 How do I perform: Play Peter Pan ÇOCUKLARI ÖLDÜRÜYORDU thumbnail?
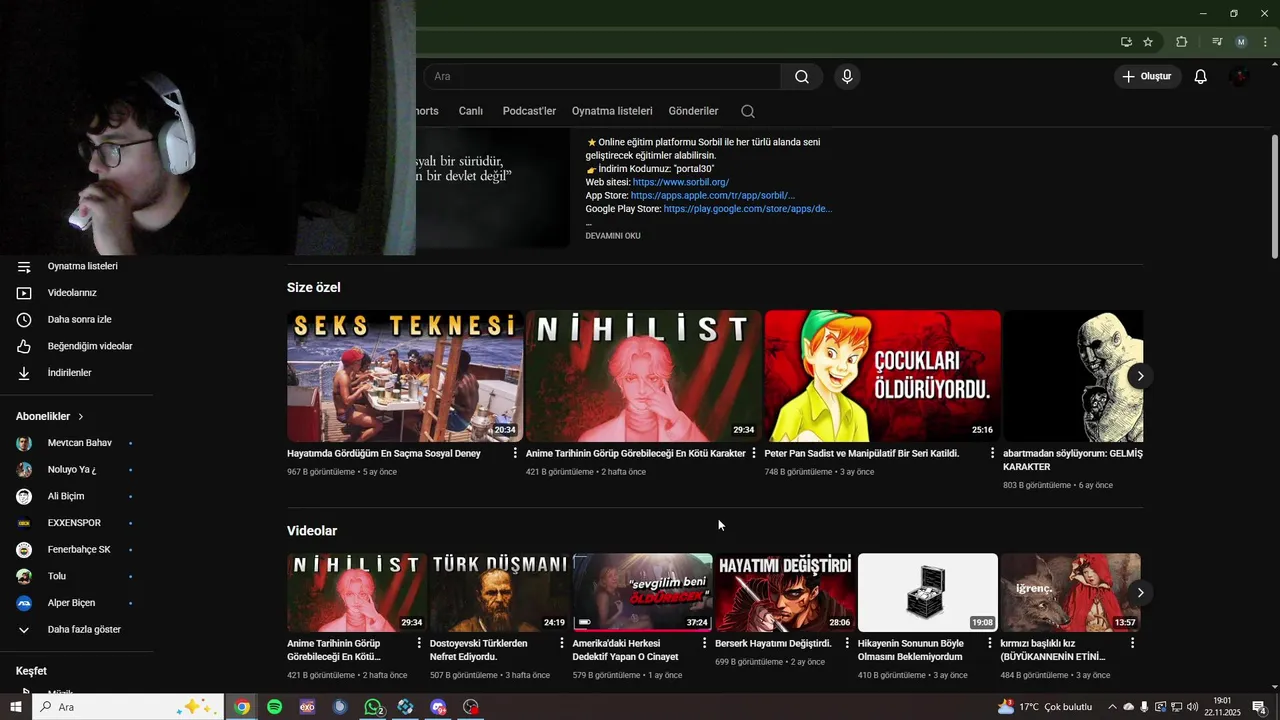[882, 376]
